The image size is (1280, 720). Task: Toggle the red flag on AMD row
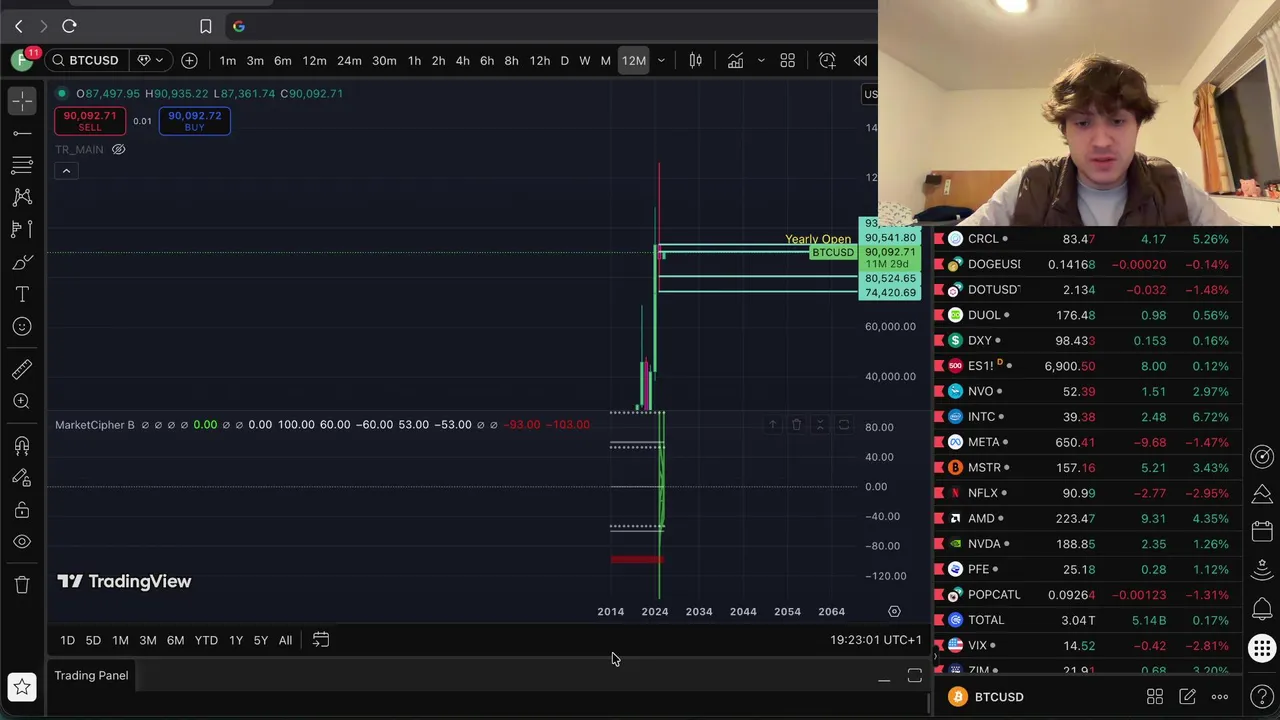939,518
